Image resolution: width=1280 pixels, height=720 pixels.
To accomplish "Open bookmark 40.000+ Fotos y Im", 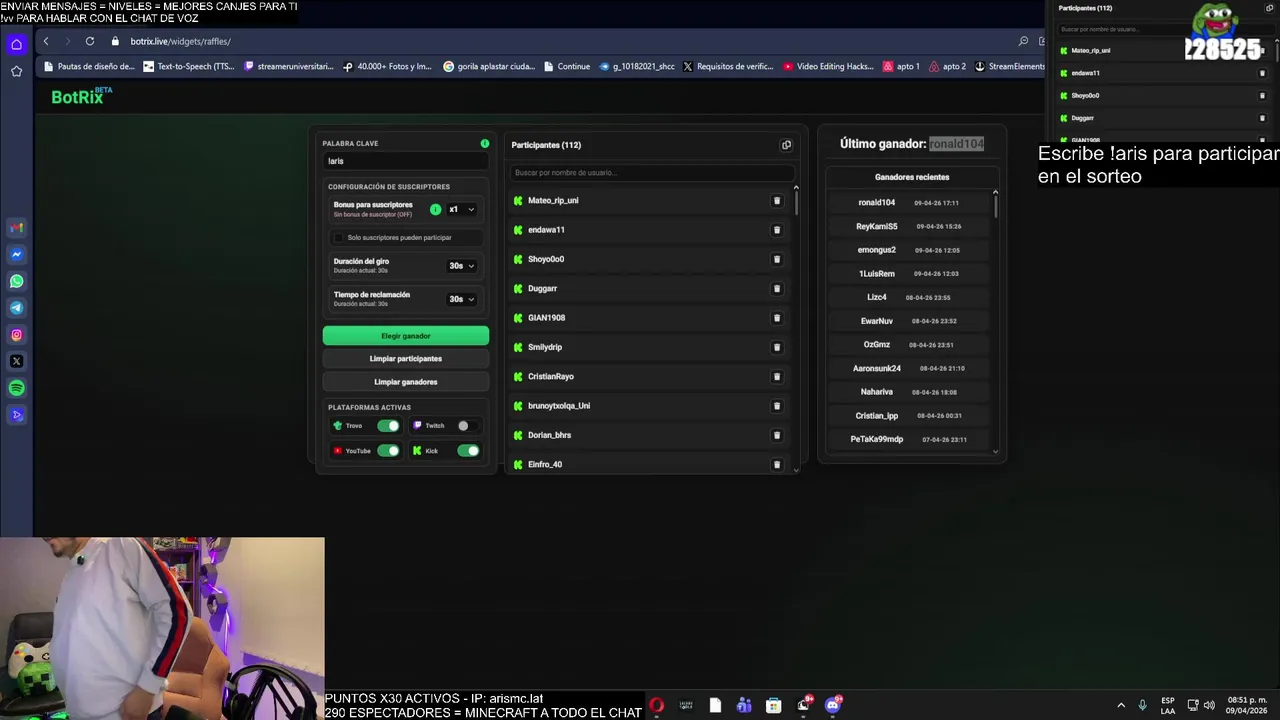I will [x=387, y=67].
